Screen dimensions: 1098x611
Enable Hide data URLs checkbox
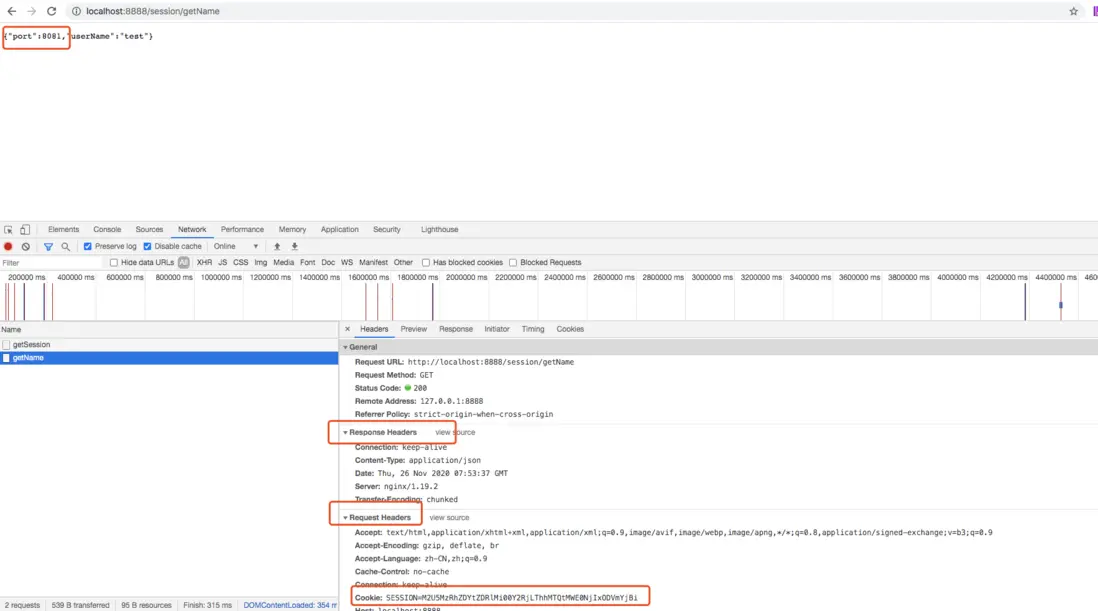[113, 262]
